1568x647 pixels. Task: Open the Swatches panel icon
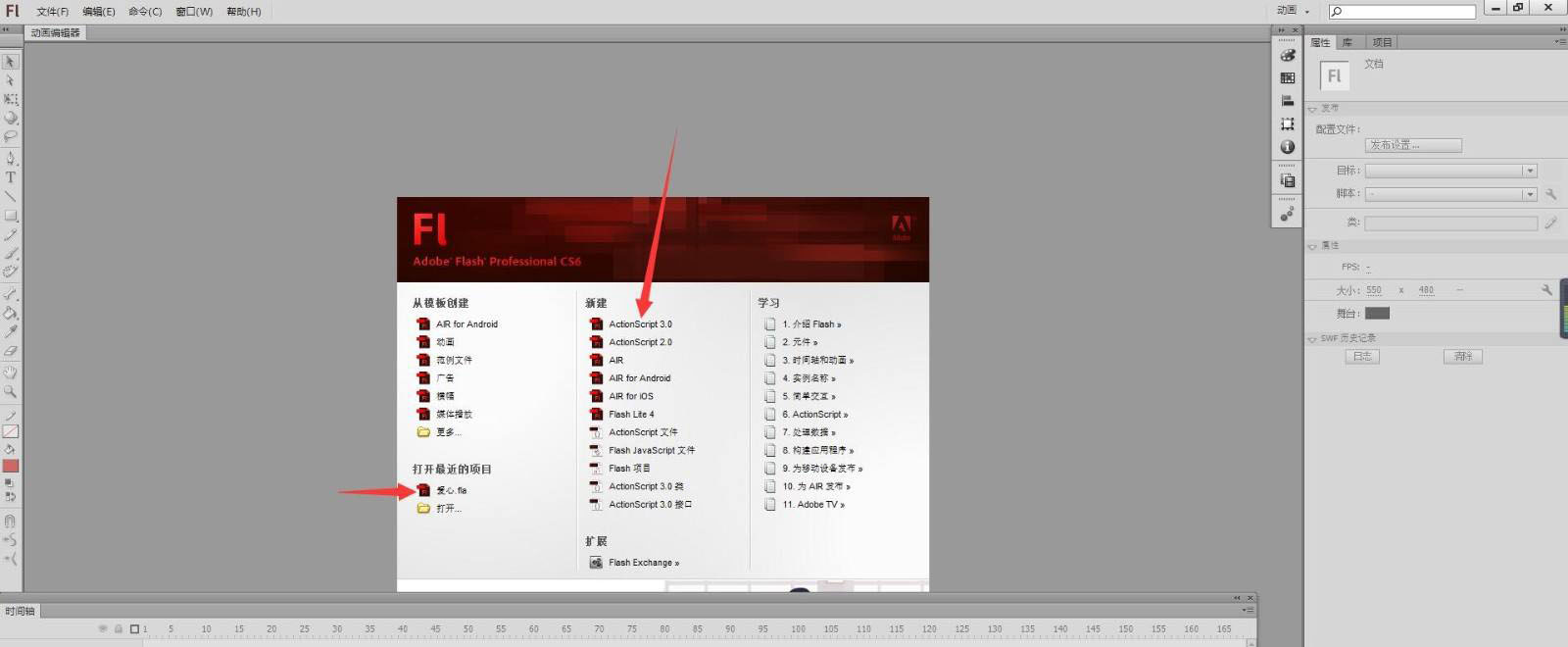click(1288, 77)
